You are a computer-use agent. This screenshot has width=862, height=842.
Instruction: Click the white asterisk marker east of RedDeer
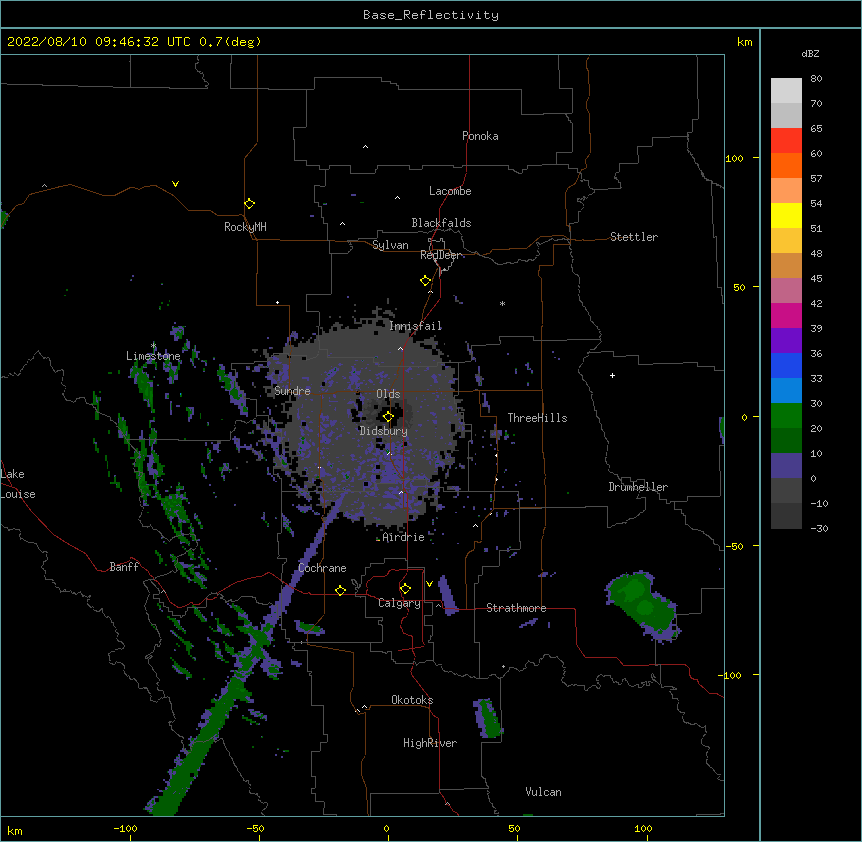[502, 303]
